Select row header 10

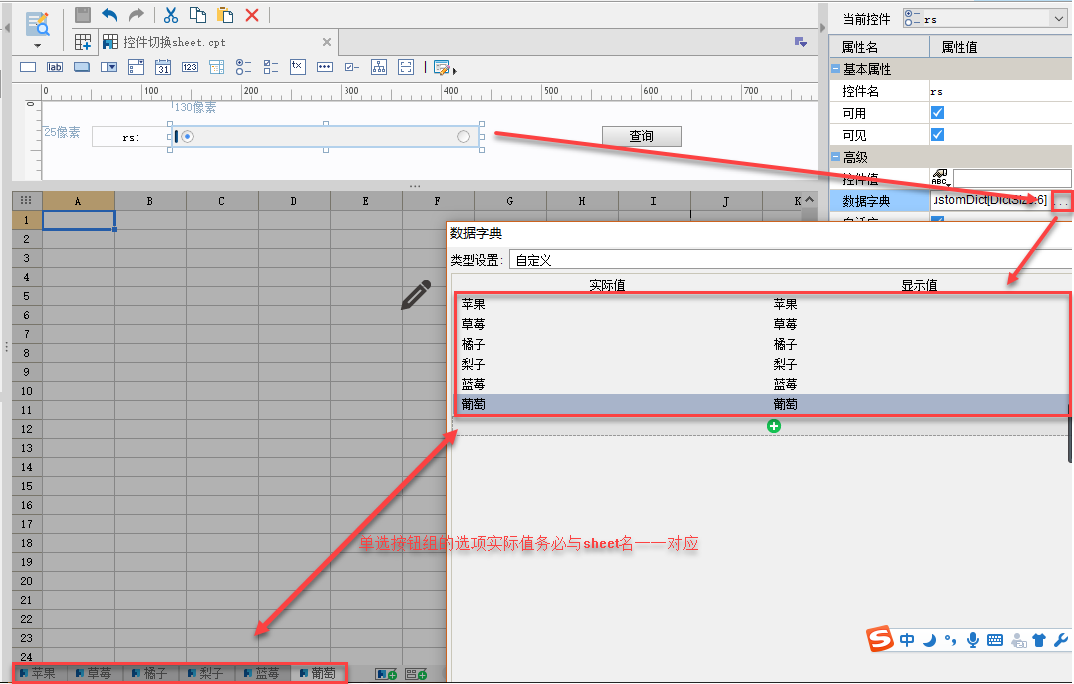coord(27,391)
